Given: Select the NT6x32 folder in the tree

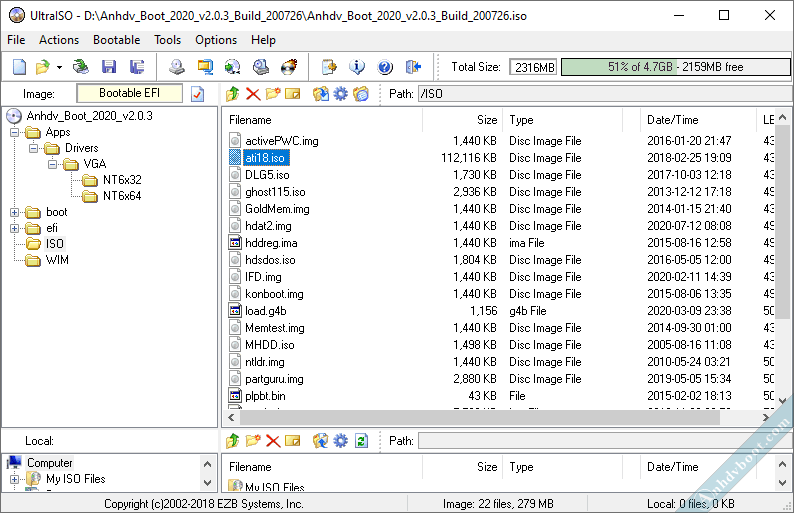Looking at the screenshot, I should [122, 180].
